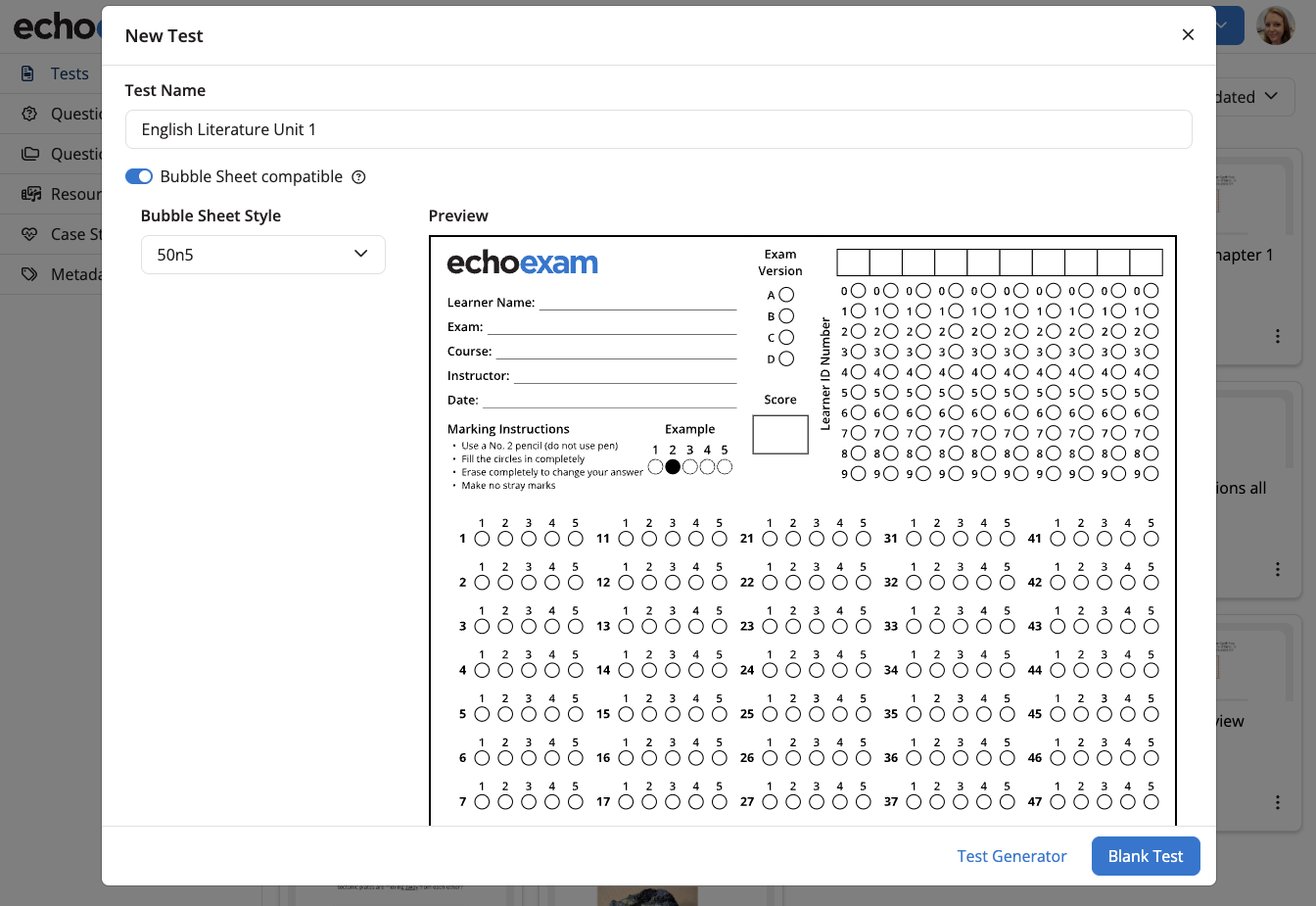Open the Bubble Sheet Style dropdown
Image resolution: width=1316 pixels, height=906 pixels.
tap(262, 255)
